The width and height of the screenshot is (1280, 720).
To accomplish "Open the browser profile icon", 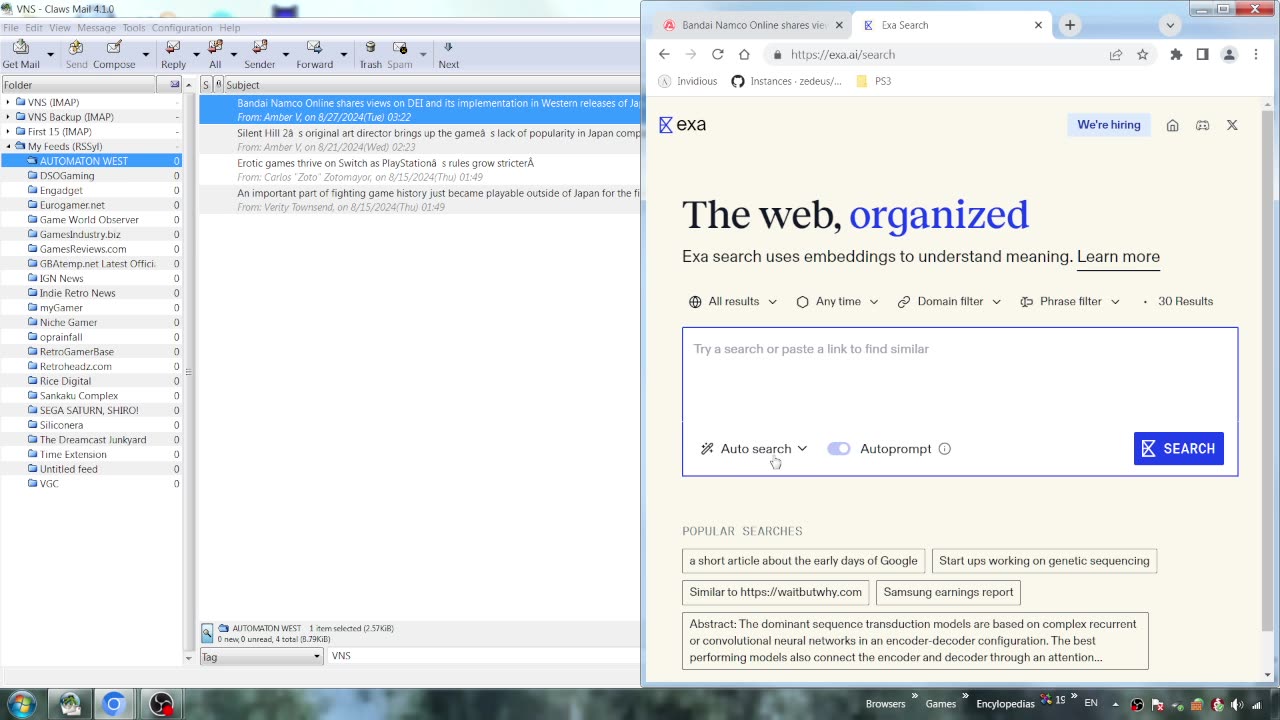I will coord(1229,55).
